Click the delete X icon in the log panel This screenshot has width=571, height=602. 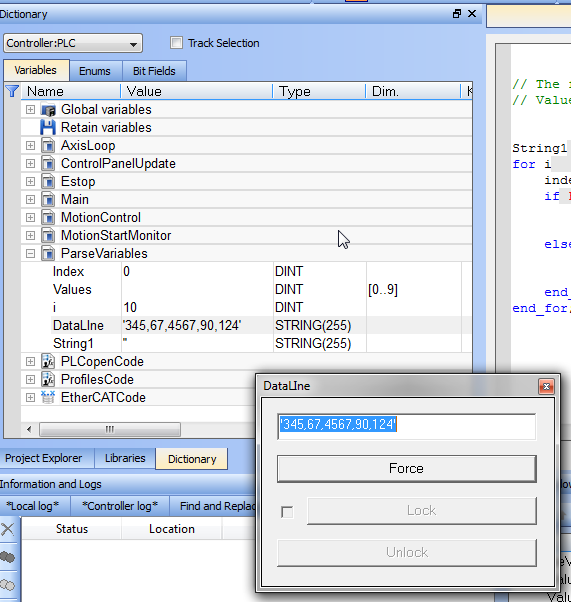8,530
